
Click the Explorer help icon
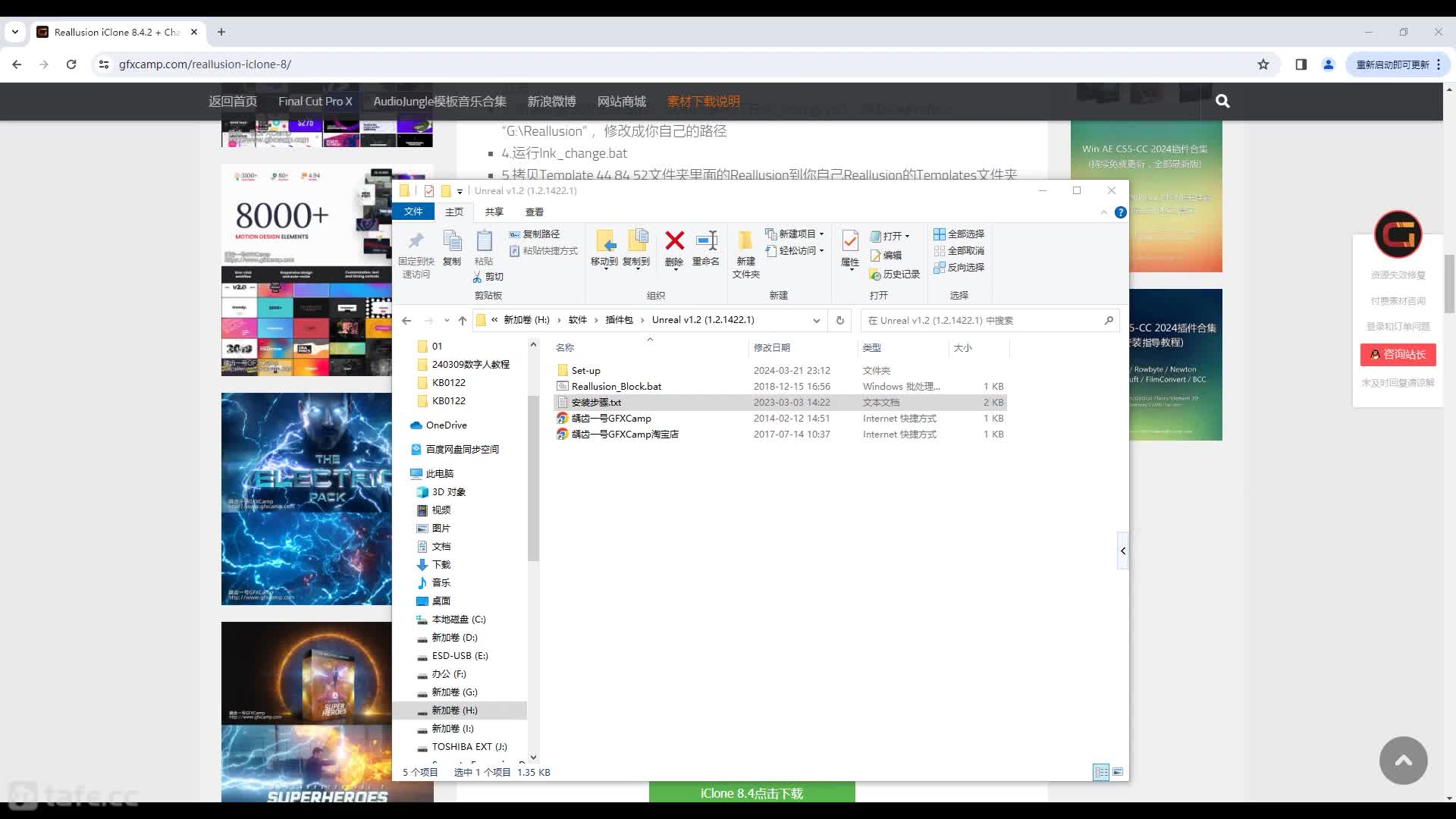[x=1121, y=212]
